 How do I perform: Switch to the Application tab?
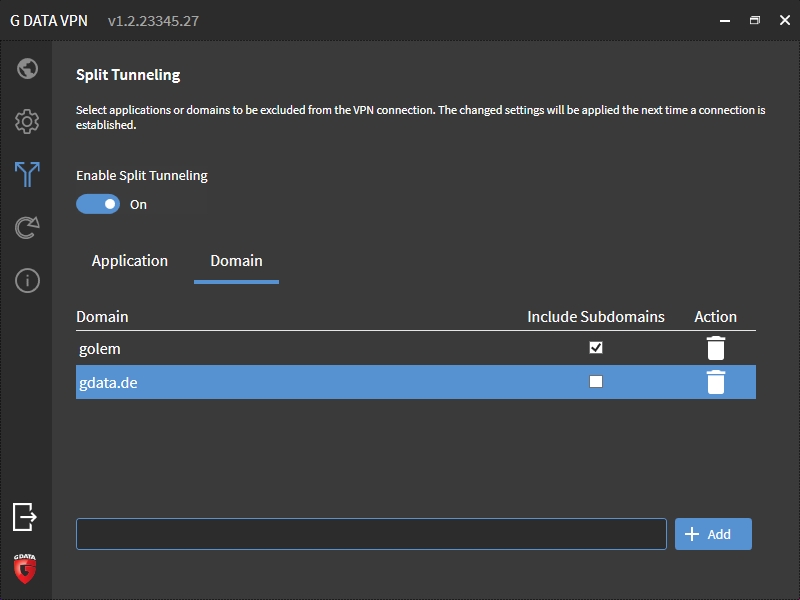click(130, 261)
